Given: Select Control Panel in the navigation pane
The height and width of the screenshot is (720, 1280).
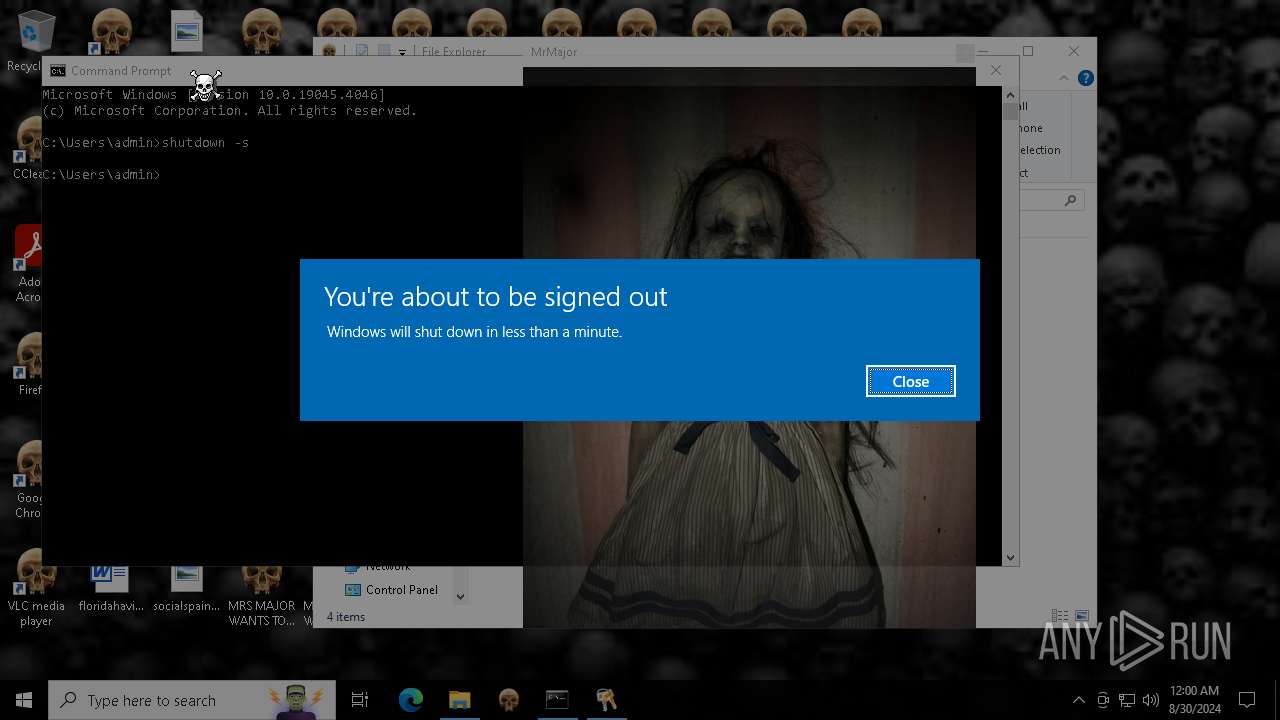Looking at the screenshot, I should (392, 590).
